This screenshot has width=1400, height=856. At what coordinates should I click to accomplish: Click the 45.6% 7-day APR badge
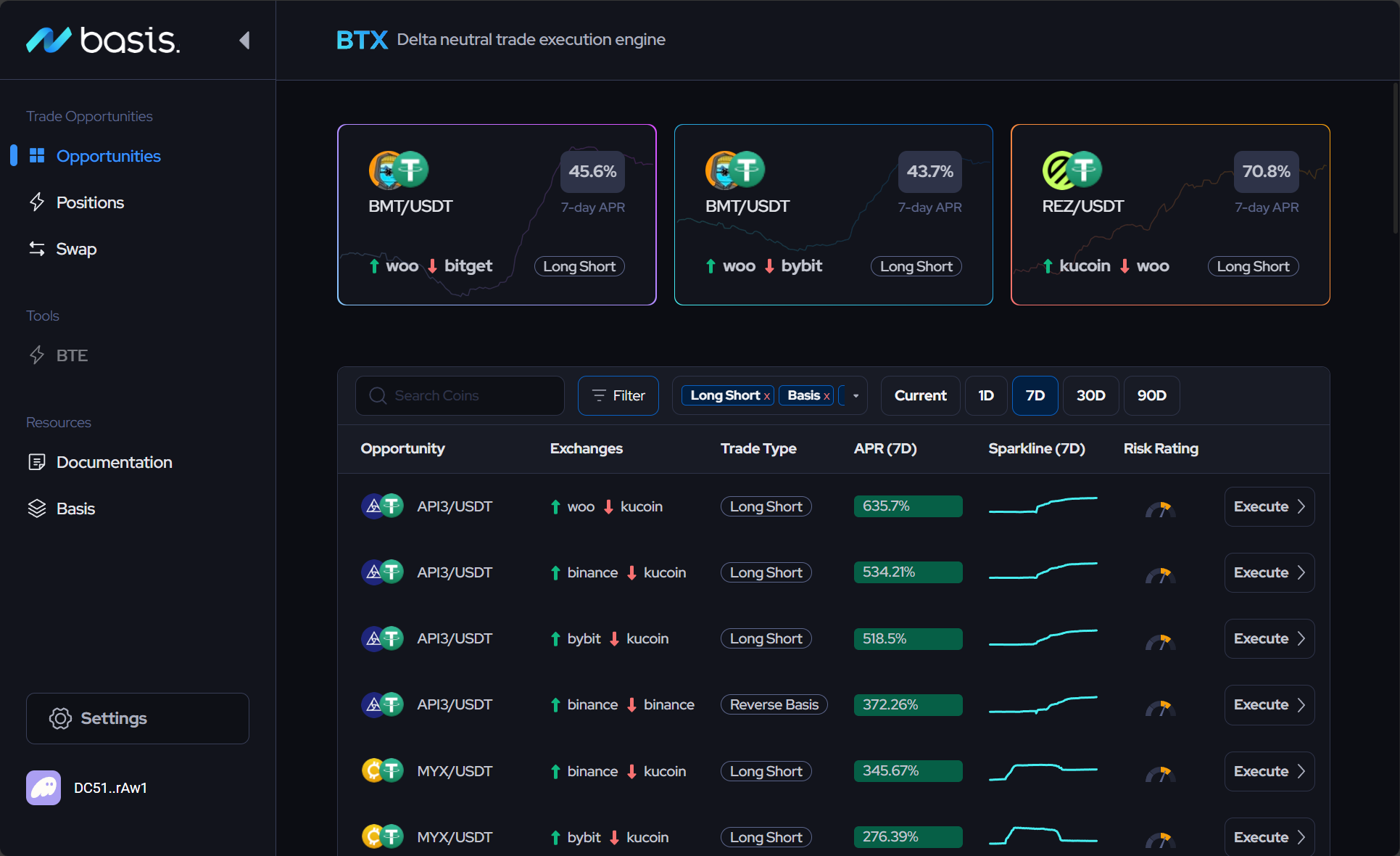592,172
